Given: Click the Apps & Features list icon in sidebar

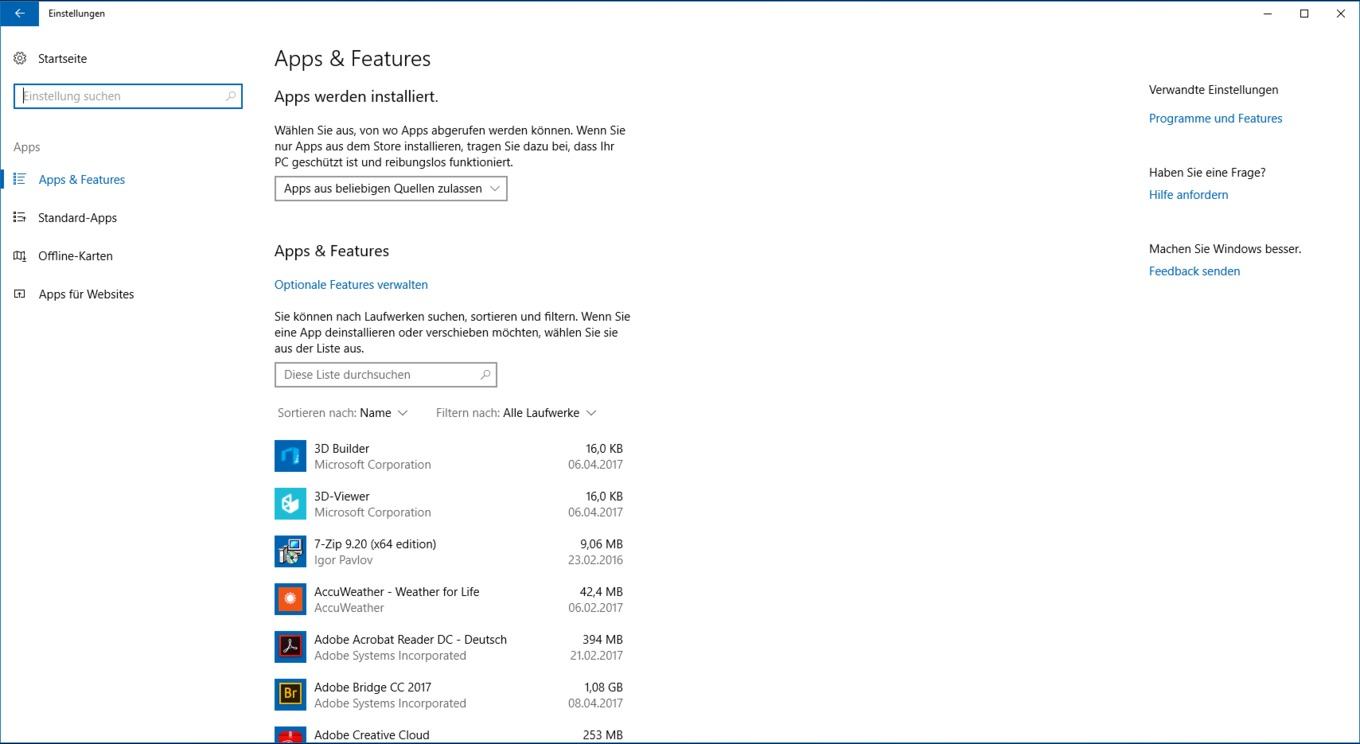Looking at the screenshot, I should coord(20,179).
